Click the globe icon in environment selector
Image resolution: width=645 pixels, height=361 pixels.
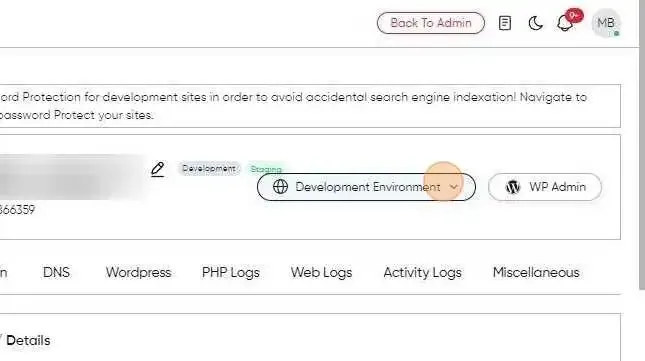(x=280, y=187)
